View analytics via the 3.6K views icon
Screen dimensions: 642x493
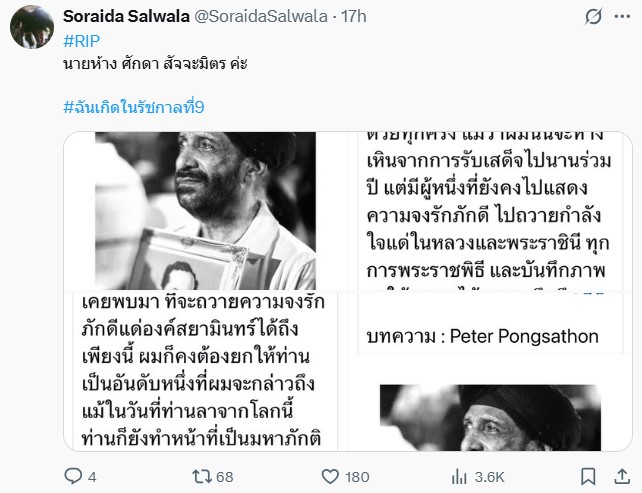pyautogui.click(x=459, y=477)
